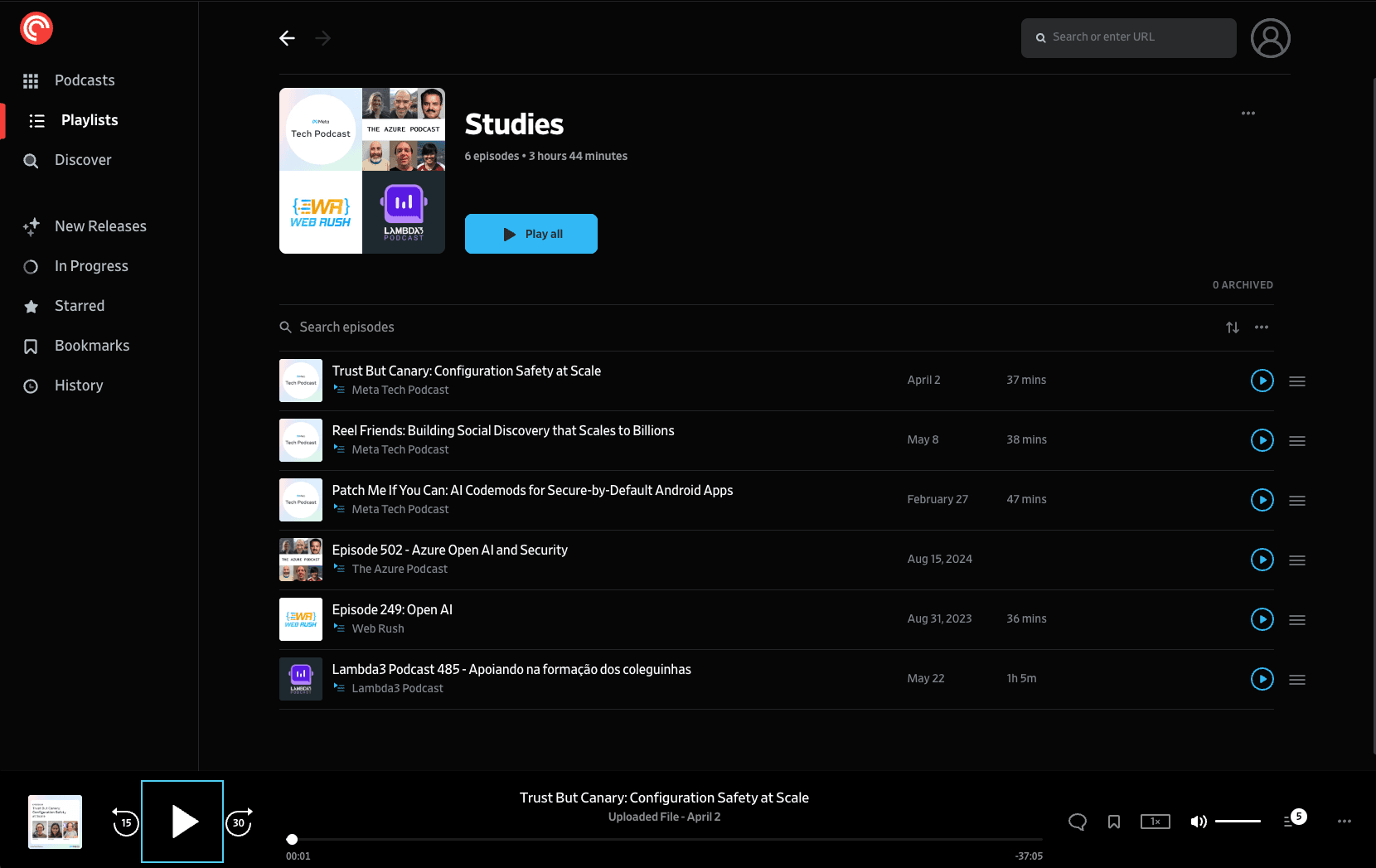
Task: Play Reel Friends episode
Action: [x=1262, y=440]
